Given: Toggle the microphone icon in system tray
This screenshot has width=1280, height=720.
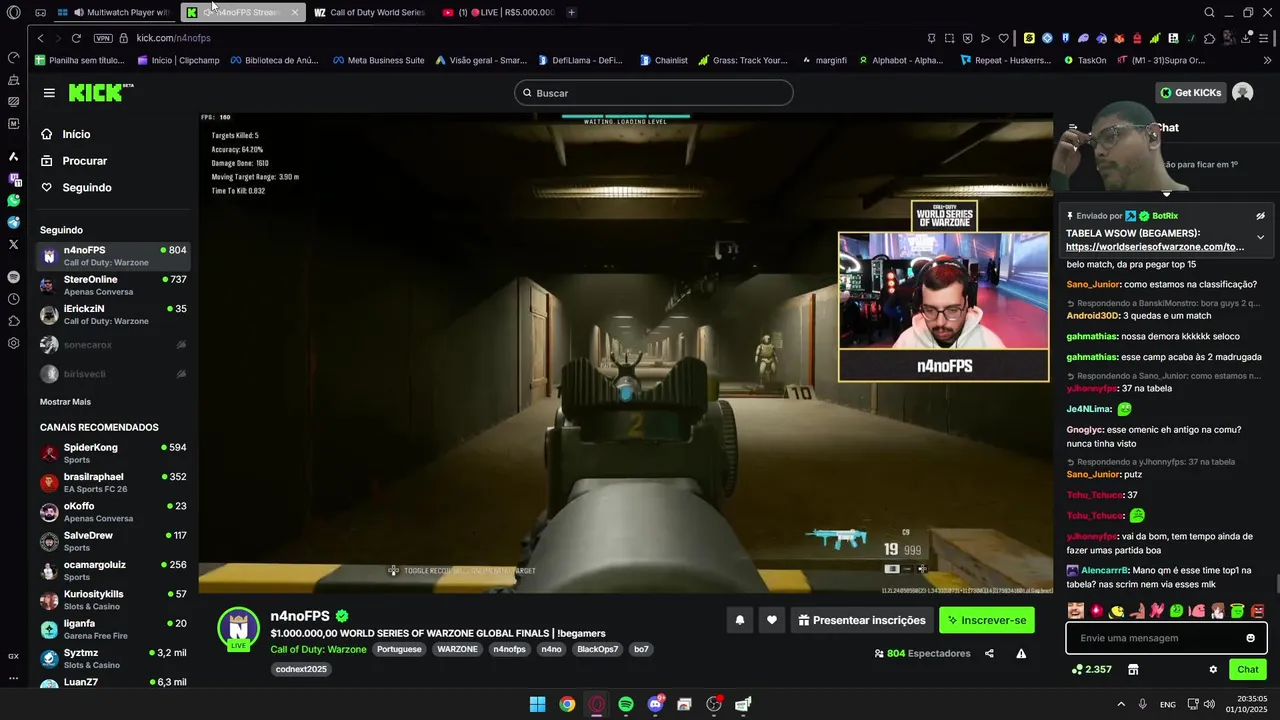Looking at the screenshot, I should click(1142, 704).
